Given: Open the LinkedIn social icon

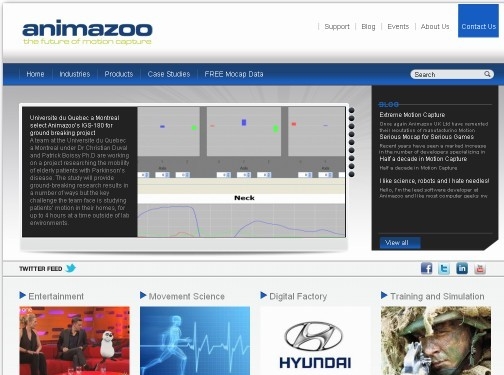Looking at the screenshot, I should (x=462, y=268).
